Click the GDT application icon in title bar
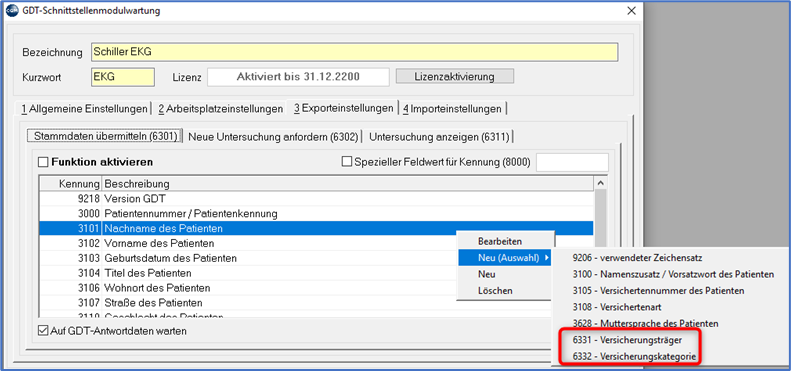 12,10
